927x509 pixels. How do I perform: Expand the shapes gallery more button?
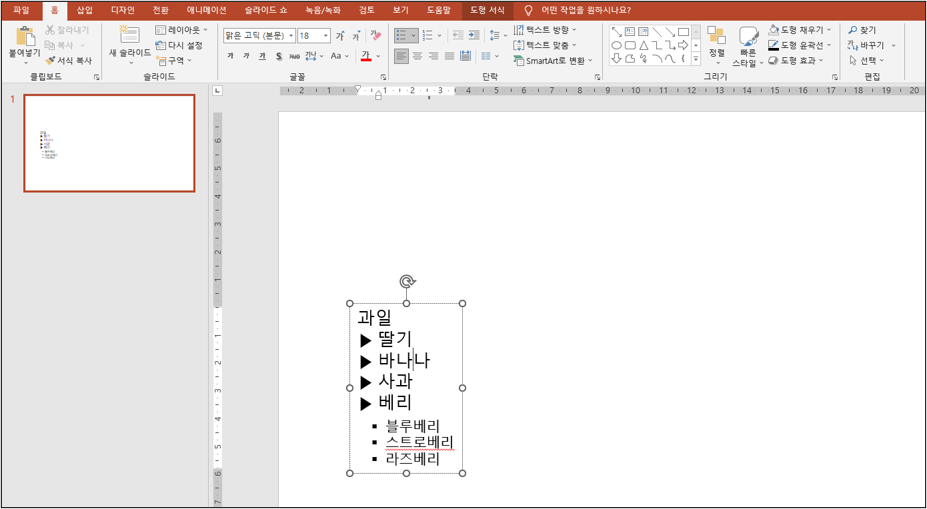[696, 59]
